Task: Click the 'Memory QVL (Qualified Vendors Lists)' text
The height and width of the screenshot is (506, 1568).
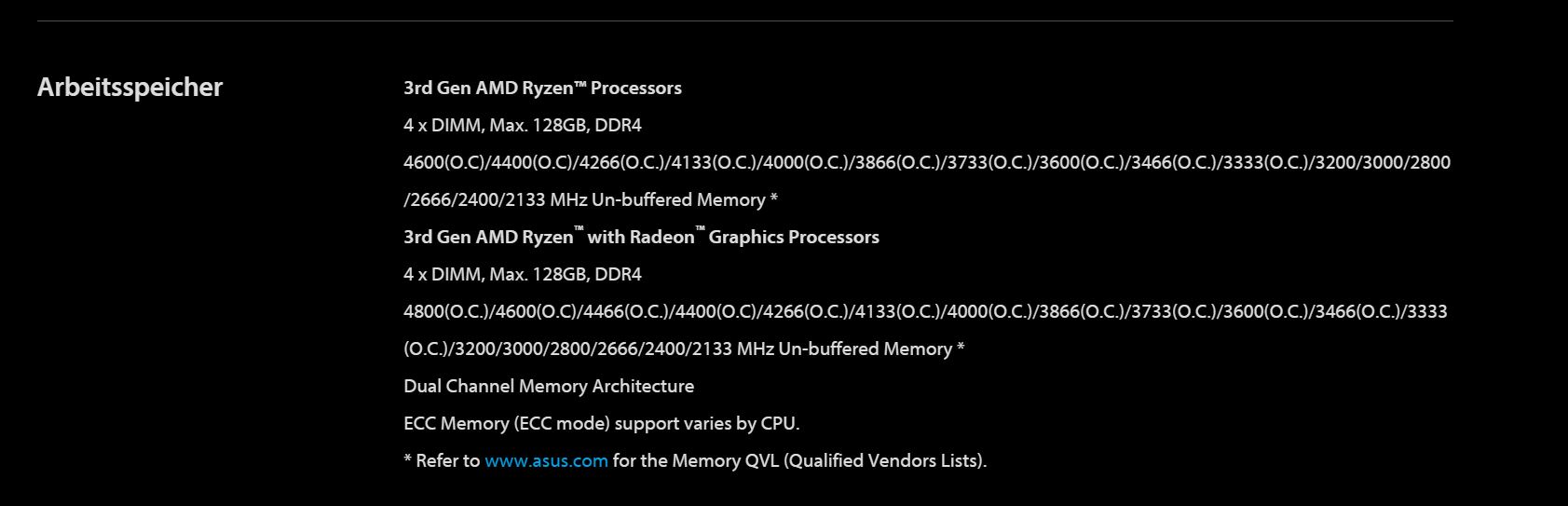Action: point(828,460)
